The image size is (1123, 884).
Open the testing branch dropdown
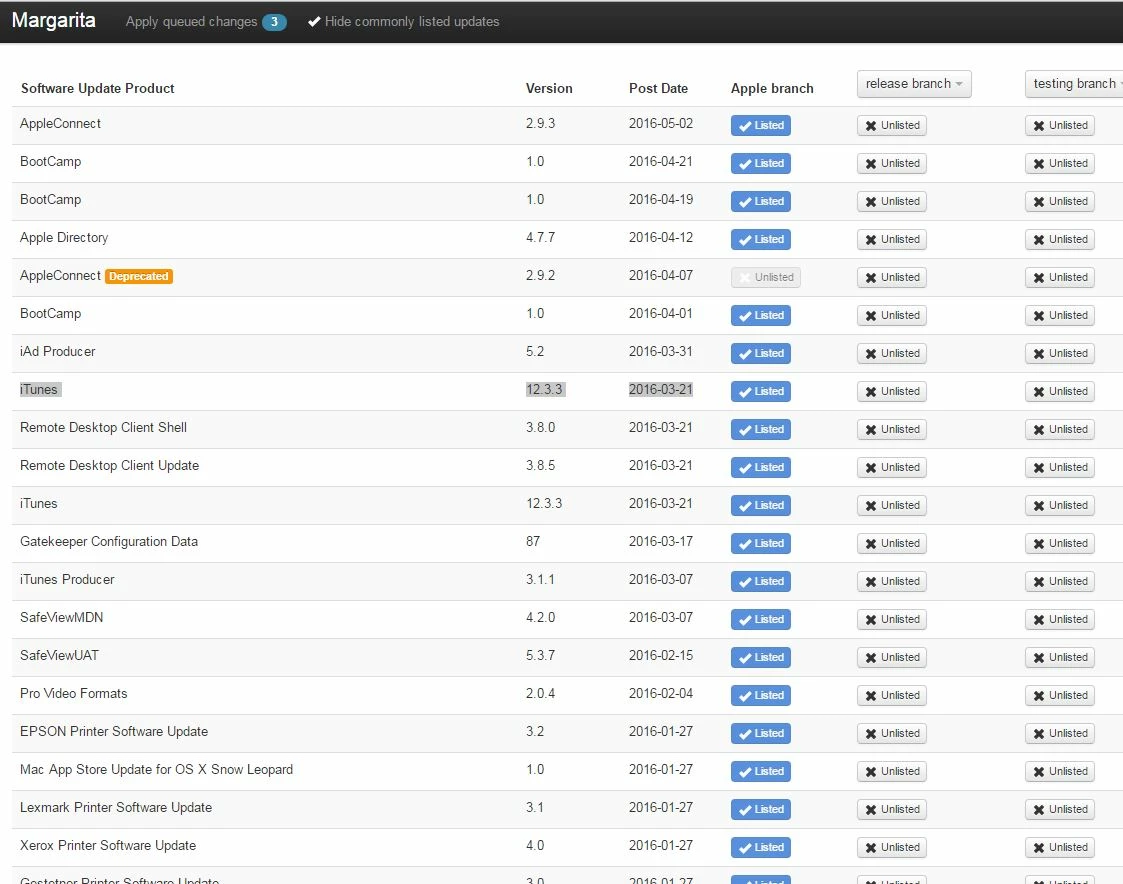pyautogui.click(x=1076, y=84)
